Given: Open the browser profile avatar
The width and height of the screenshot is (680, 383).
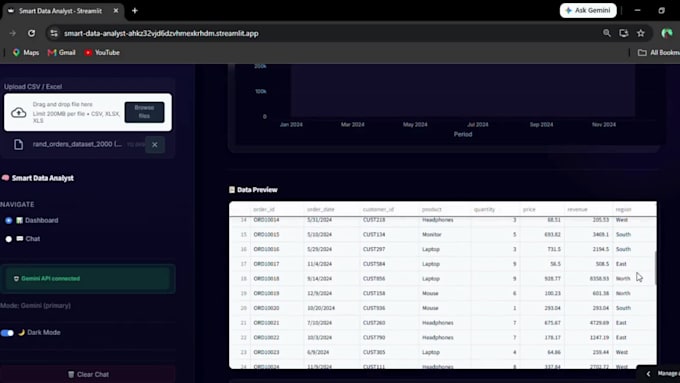Looking at the screenshot, I should point(667,33).
